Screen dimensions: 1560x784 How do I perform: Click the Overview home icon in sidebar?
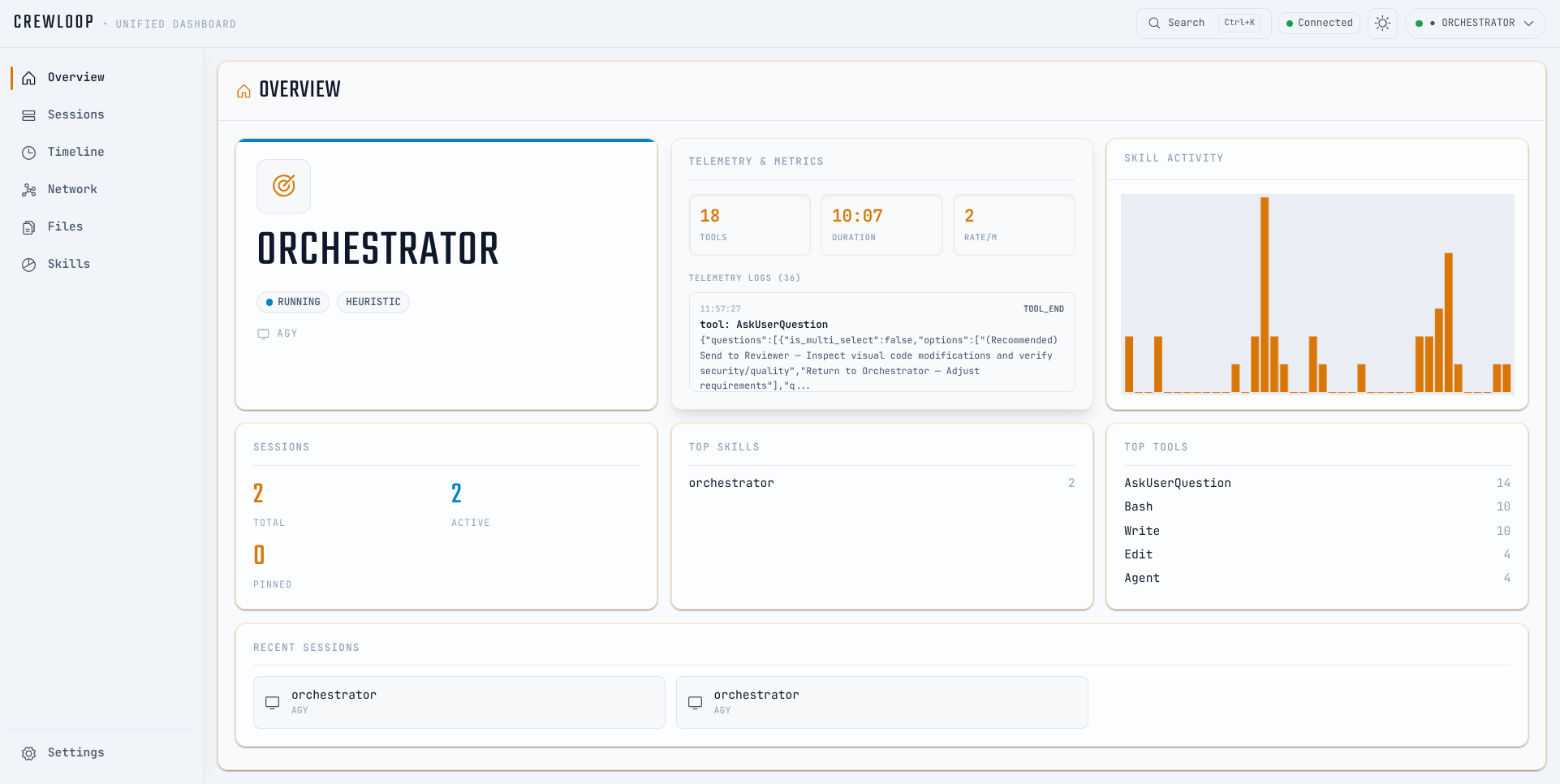click(29, 78)
